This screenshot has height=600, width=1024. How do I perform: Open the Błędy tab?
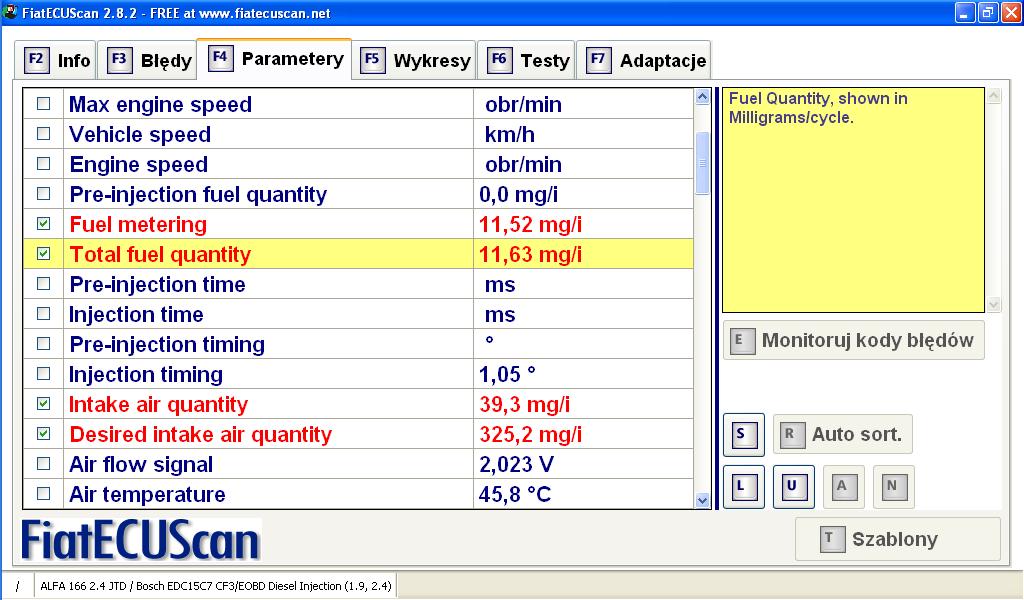click(x=150, y=60)
